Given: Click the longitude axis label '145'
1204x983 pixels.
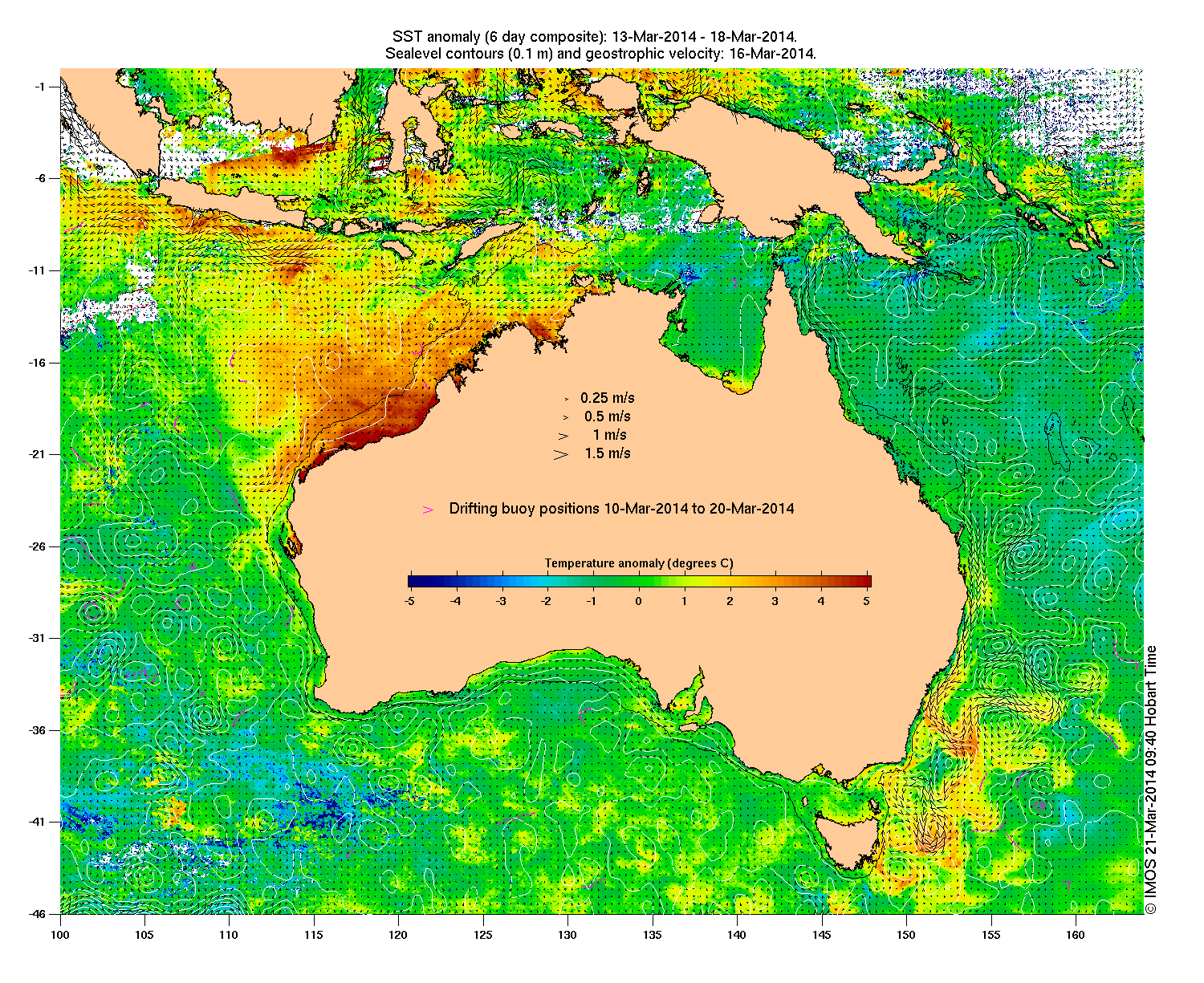Looking at the screenshot, I should [822, 934].
